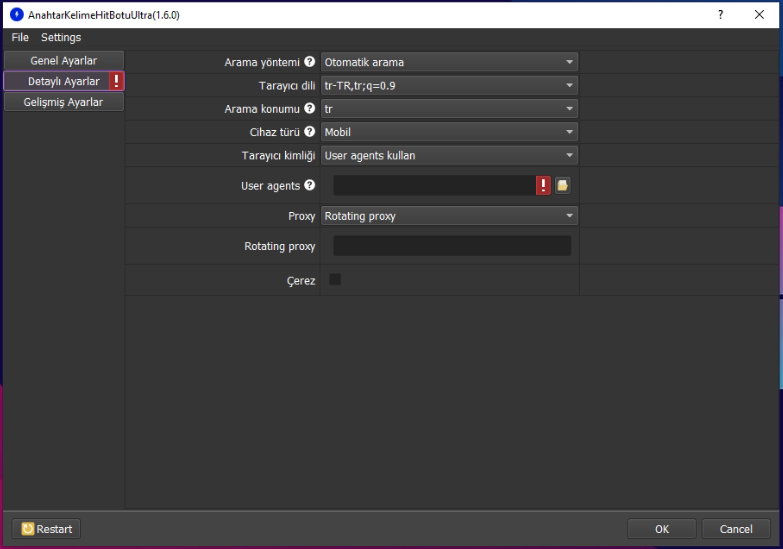Image resolution: width=783 pixels, height=549 pixels.
Task: Click into the Rotating proxy input field
Action: [452, 246]
